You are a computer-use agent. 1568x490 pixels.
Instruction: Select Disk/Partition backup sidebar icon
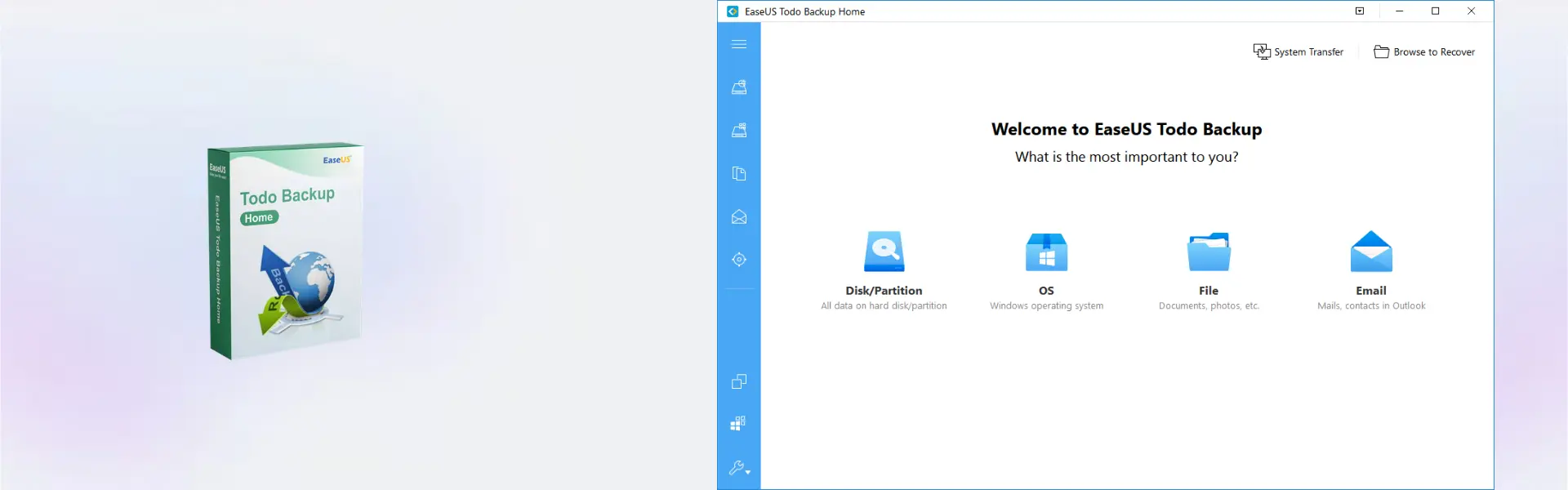click(739, 87)
